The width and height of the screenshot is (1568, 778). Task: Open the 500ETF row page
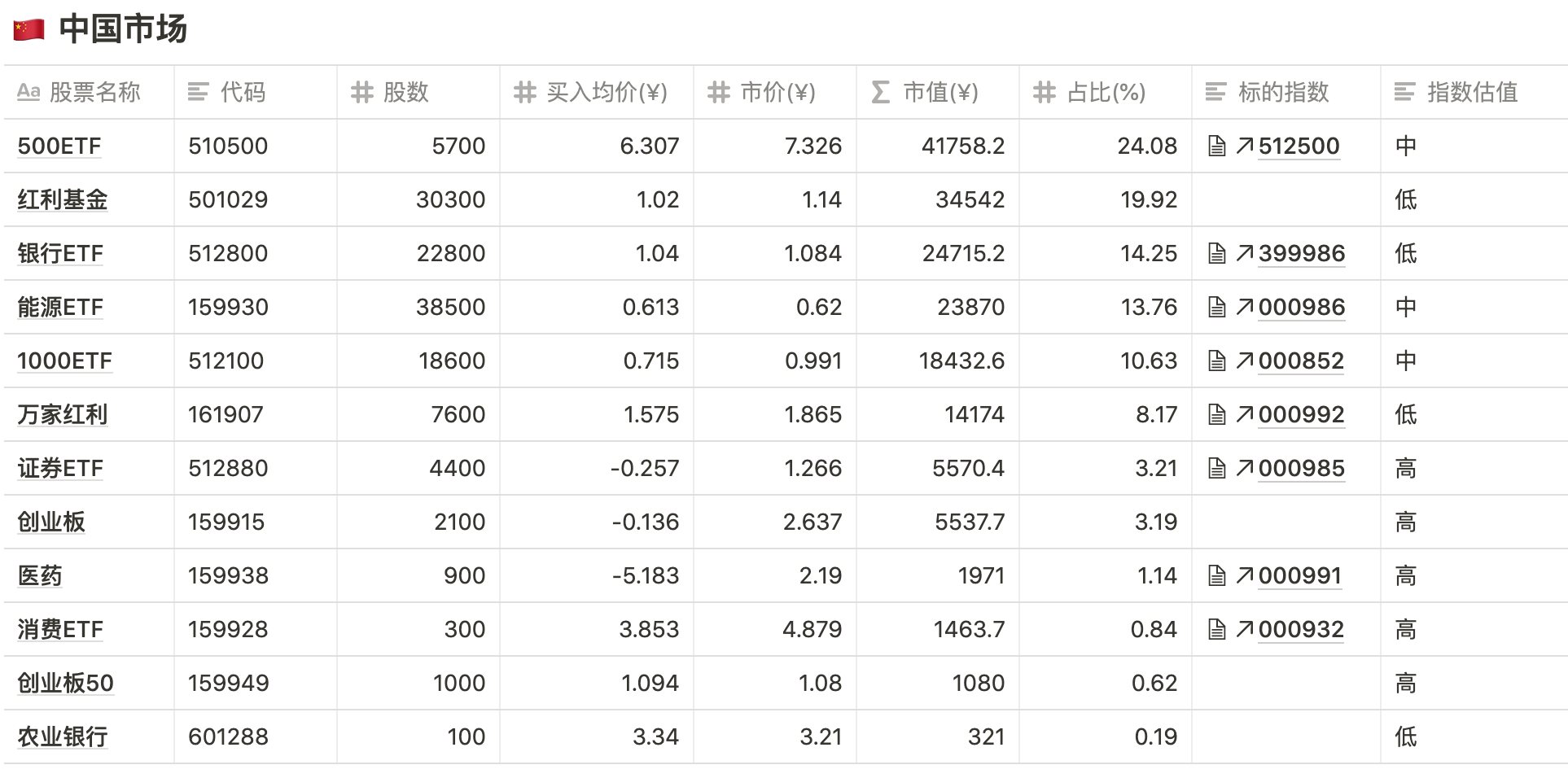[59, 146]
